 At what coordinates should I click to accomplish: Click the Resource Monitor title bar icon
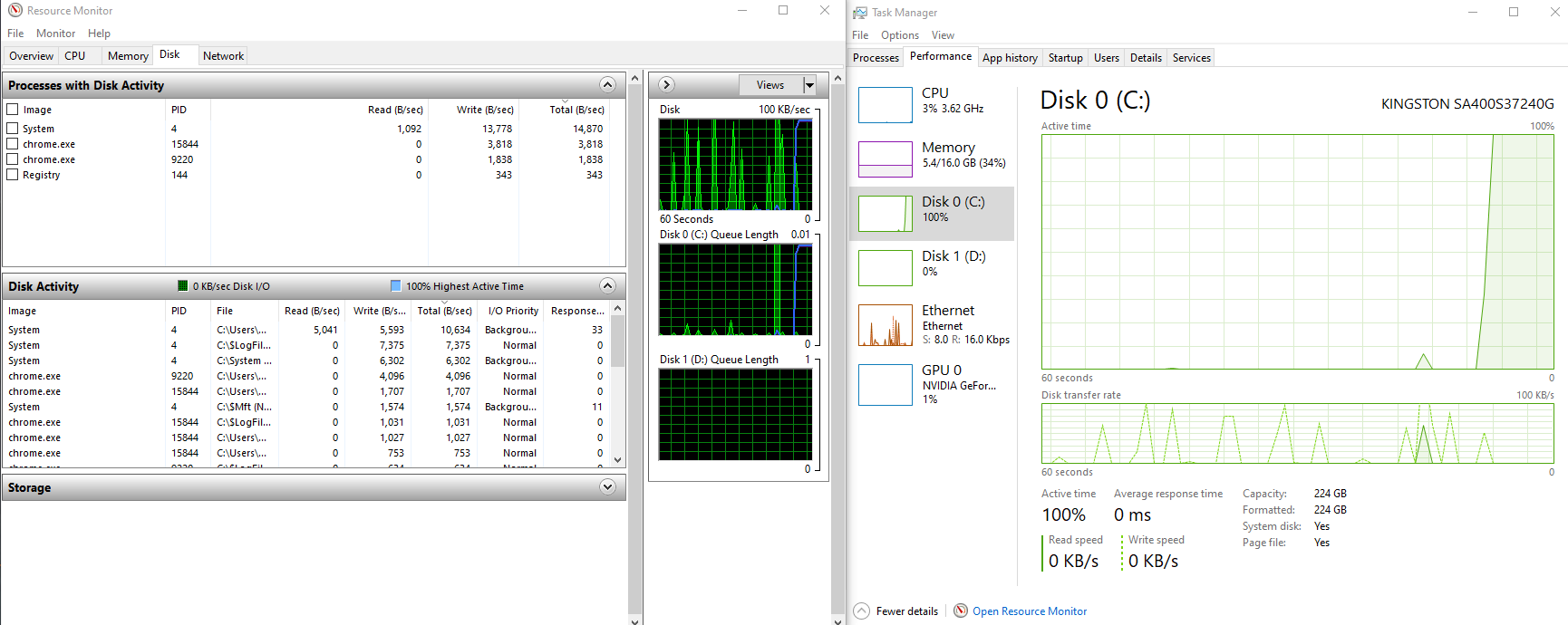15,11
